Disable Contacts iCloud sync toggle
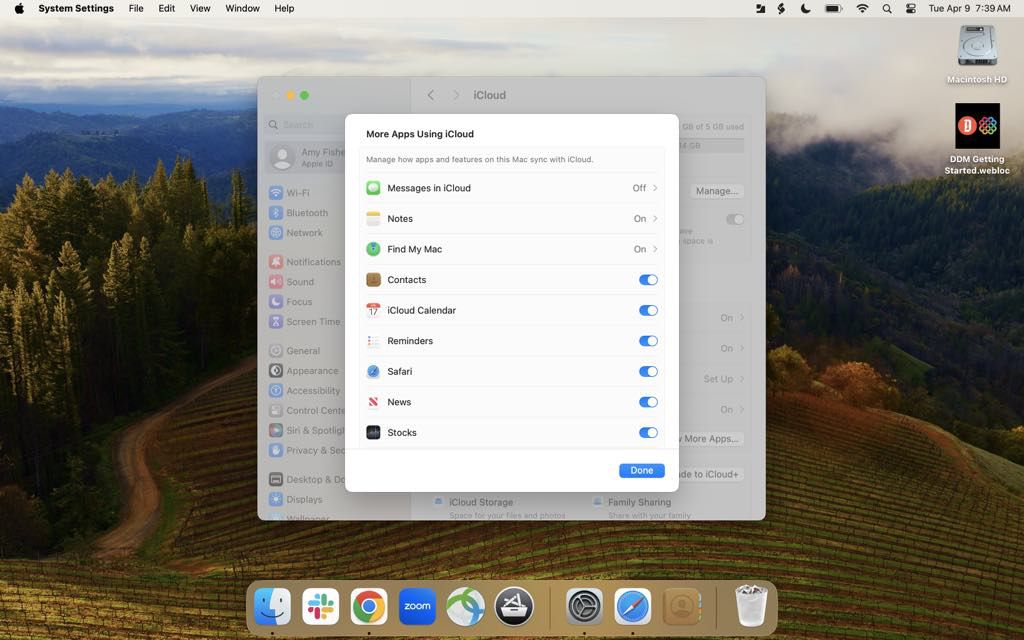The width and height of the screenshot is (1024, 640). pyautogui.click(x=648, y=280)
